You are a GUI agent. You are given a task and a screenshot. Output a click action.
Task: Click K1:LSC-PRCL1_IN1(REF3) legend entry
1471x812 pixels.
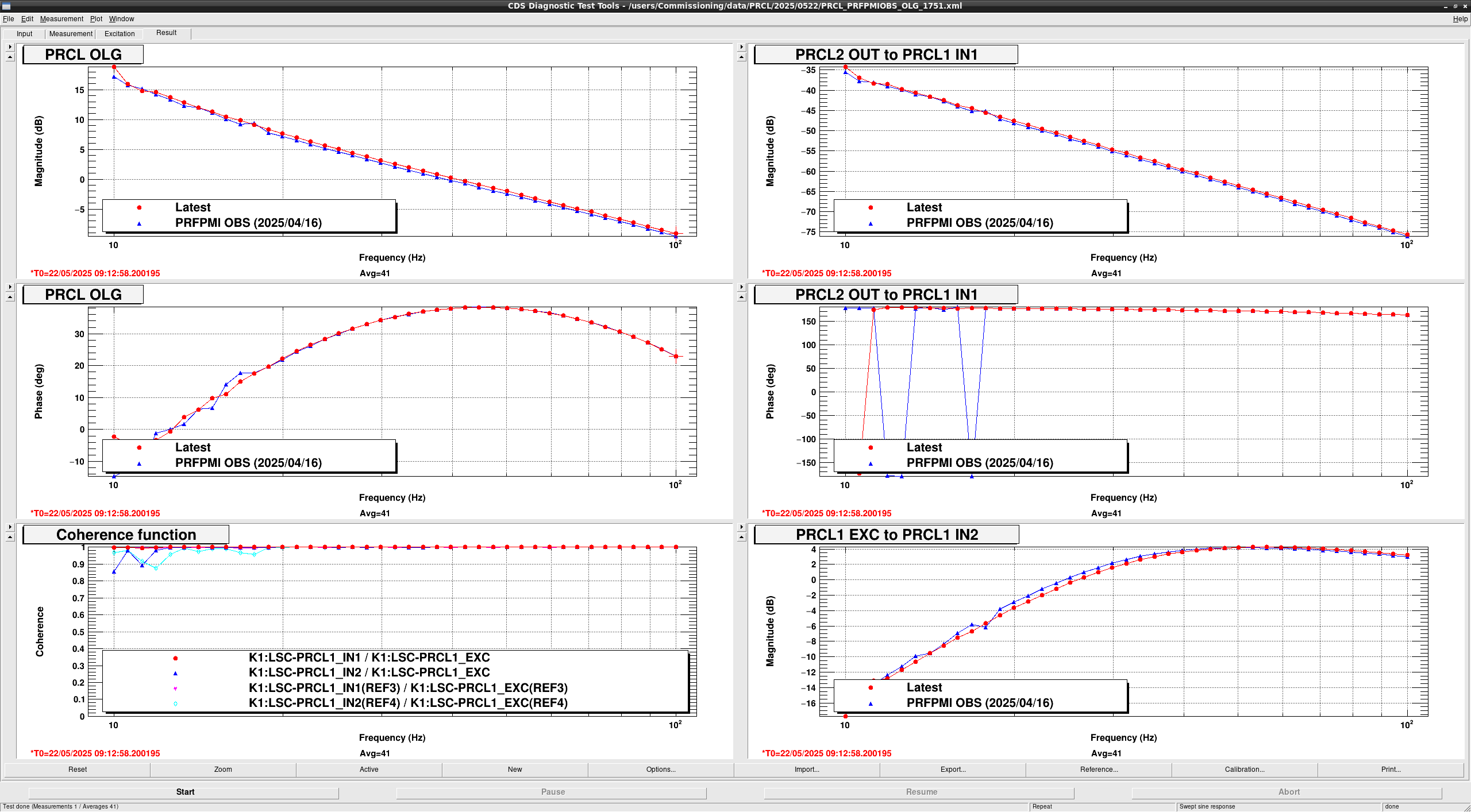pos(408,688)
